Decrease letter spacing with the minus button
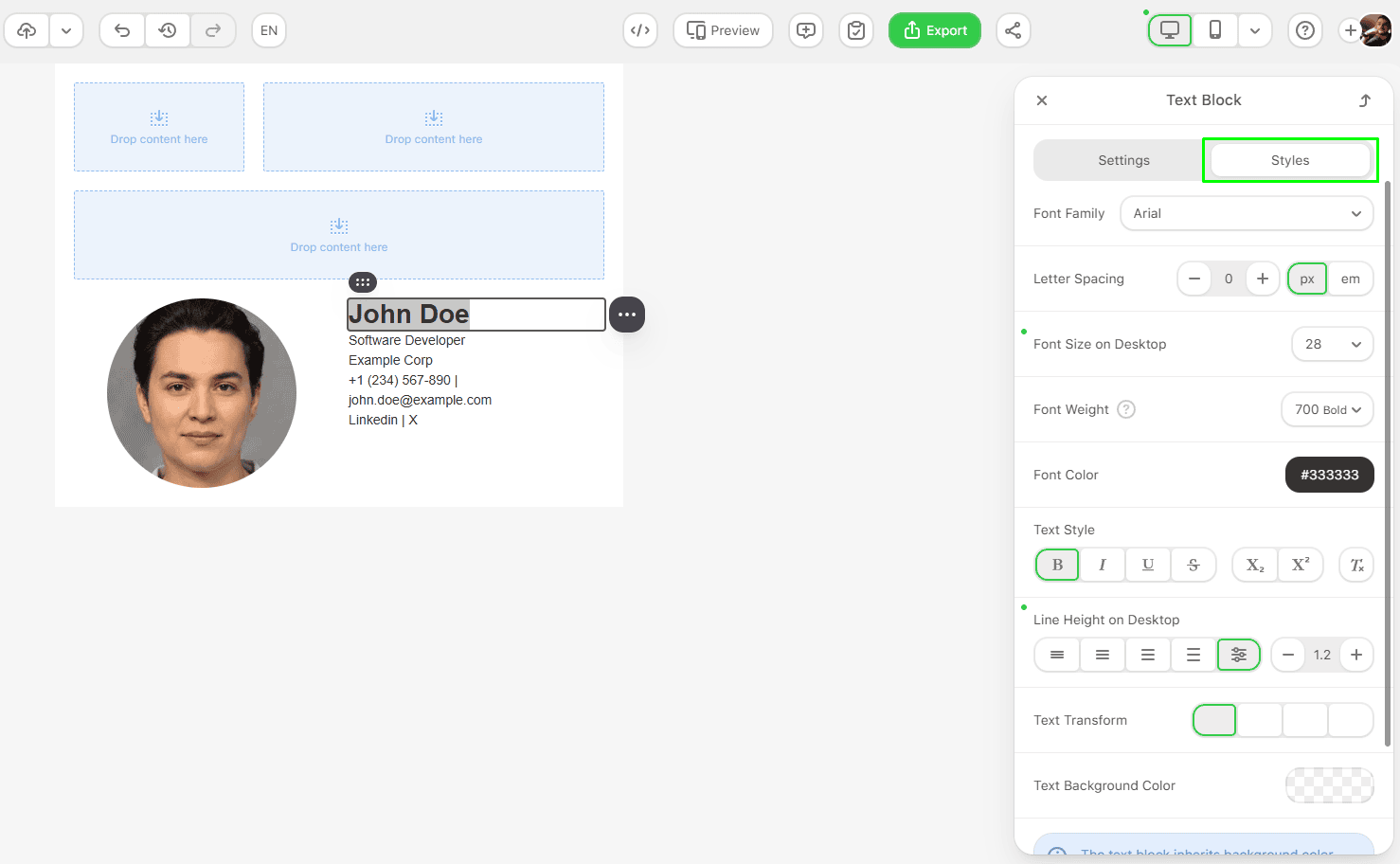 tap(1194, 279)
